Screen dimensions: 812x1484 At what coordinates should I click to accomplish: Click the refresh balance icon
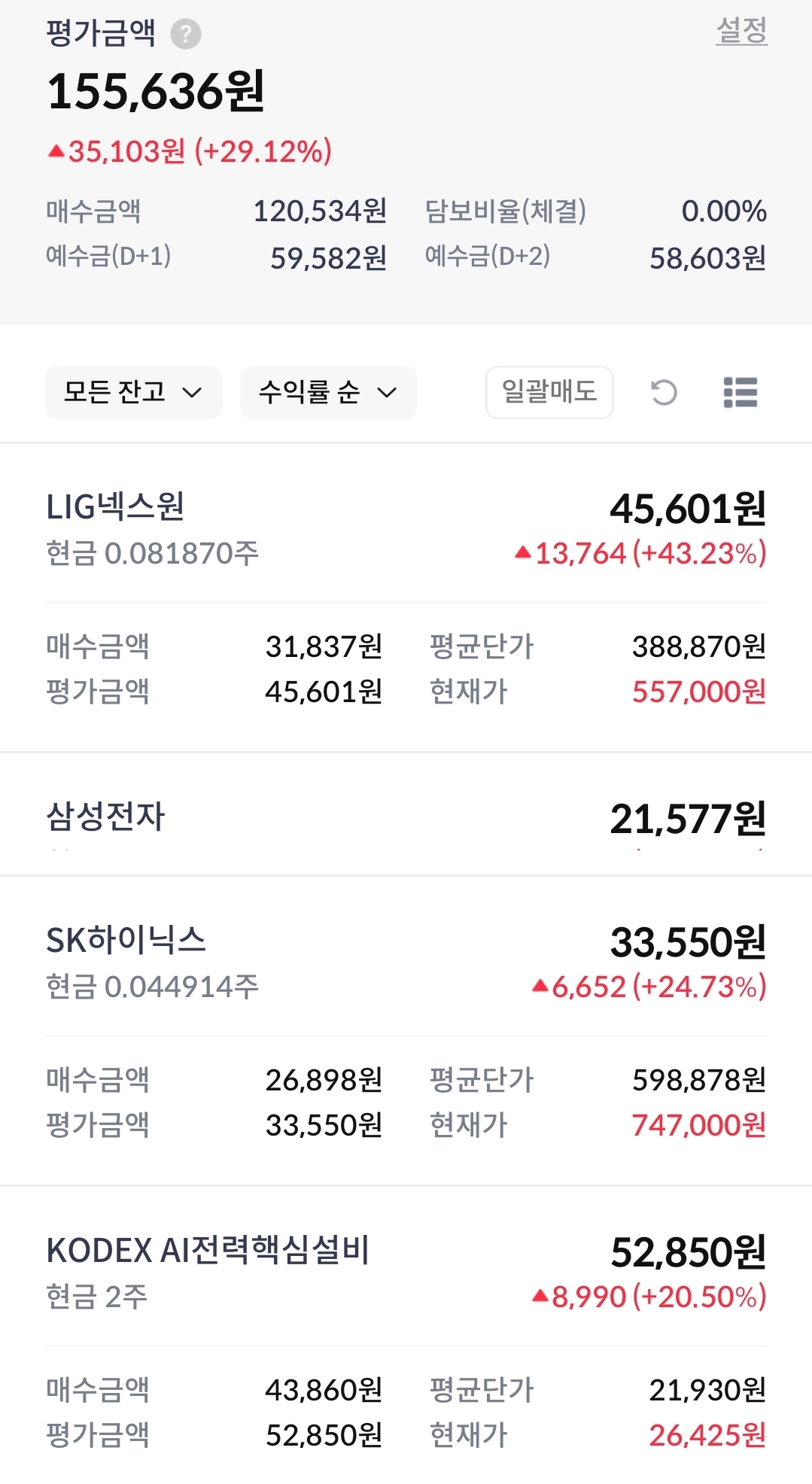point(664,392)
